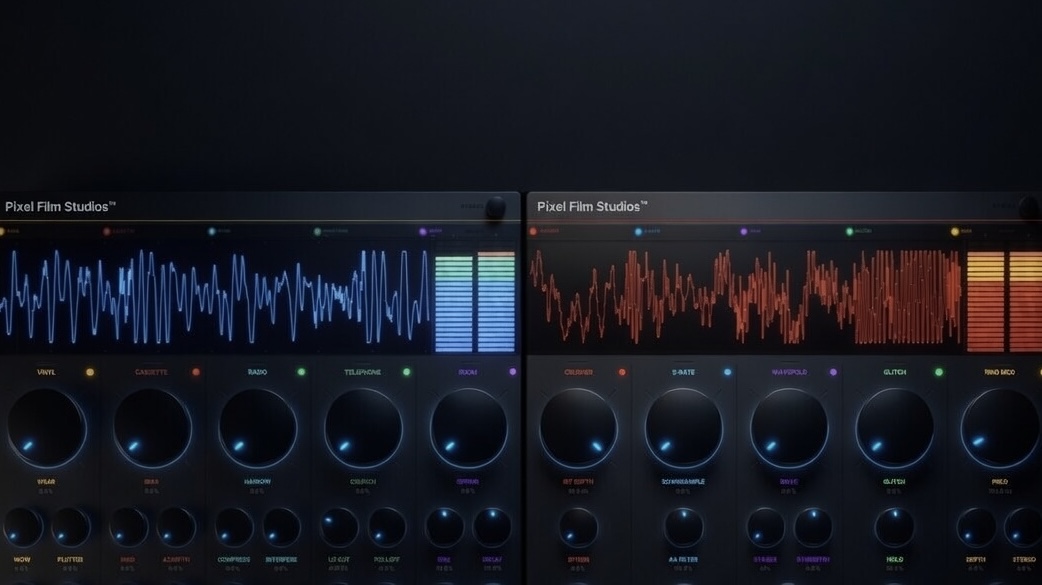The image size is (1042, 585).
Task: Select the yellow dot tab in right panel header row
Action: pos(955,231)
